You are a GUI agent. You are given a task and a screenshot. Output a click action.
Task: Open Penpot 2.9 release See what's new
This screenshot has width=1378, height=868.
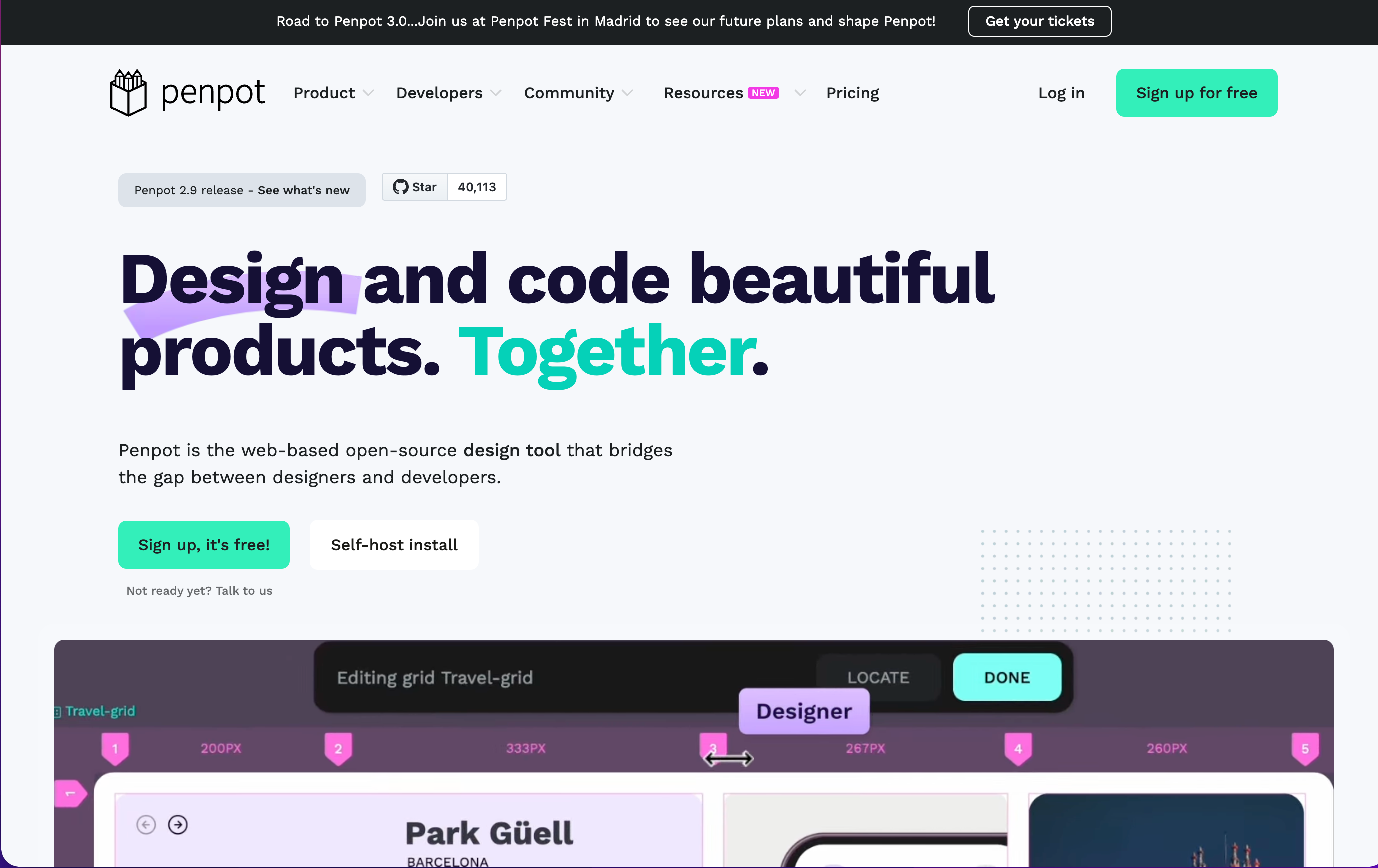(x=241, y=190)
